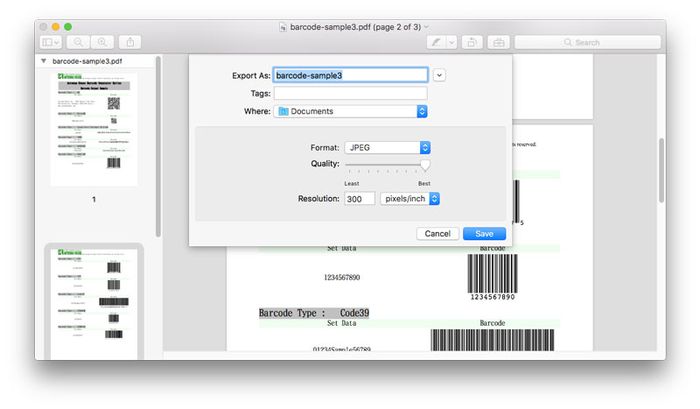Click the Share icon in toolbar
Viewport: 700px width, 409px height.
(131, 42)
